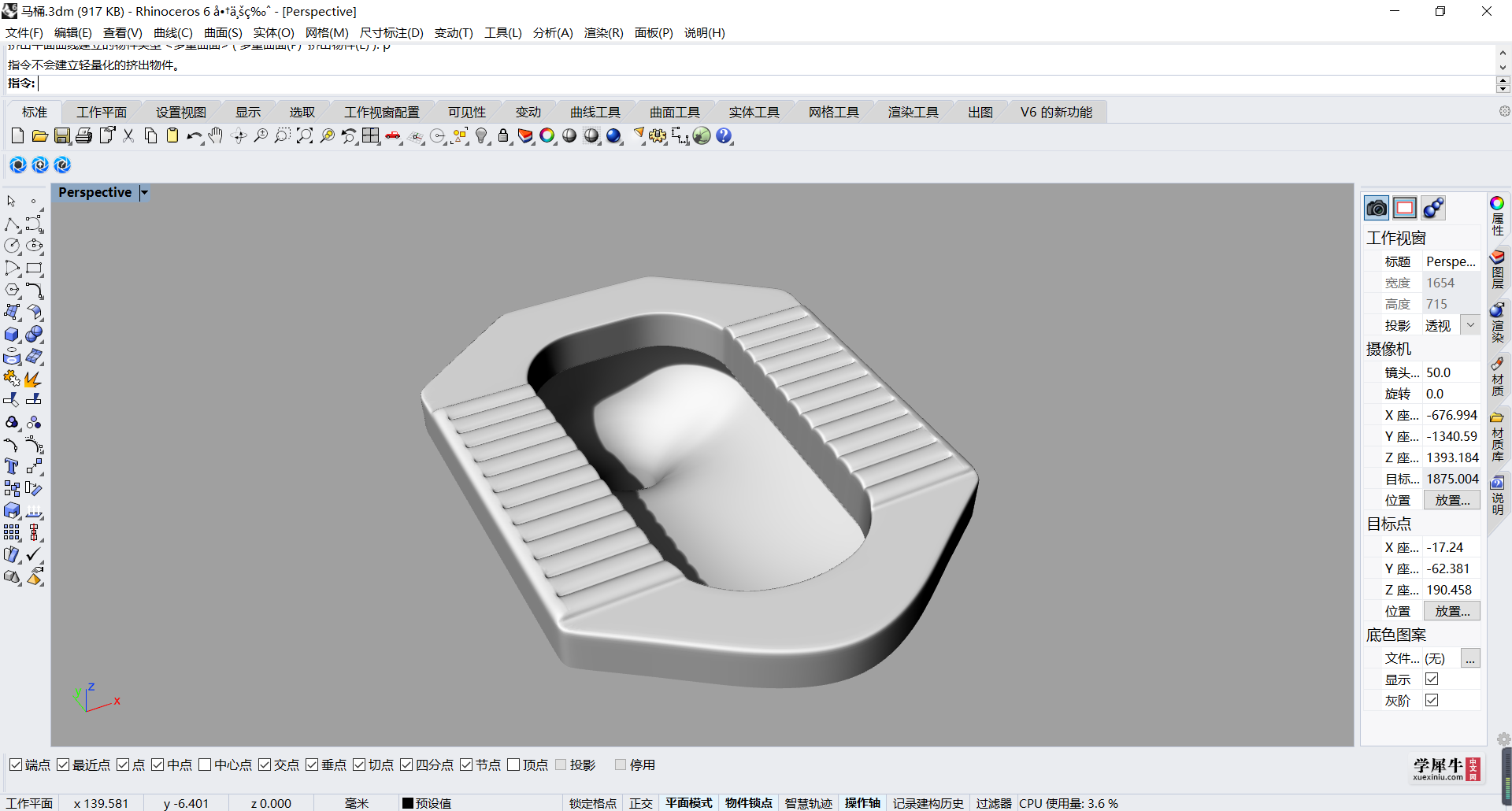Enable the 中心点 osnap checkbox
This screenshot has width=1512, height=811.
[x=205, y=765]
